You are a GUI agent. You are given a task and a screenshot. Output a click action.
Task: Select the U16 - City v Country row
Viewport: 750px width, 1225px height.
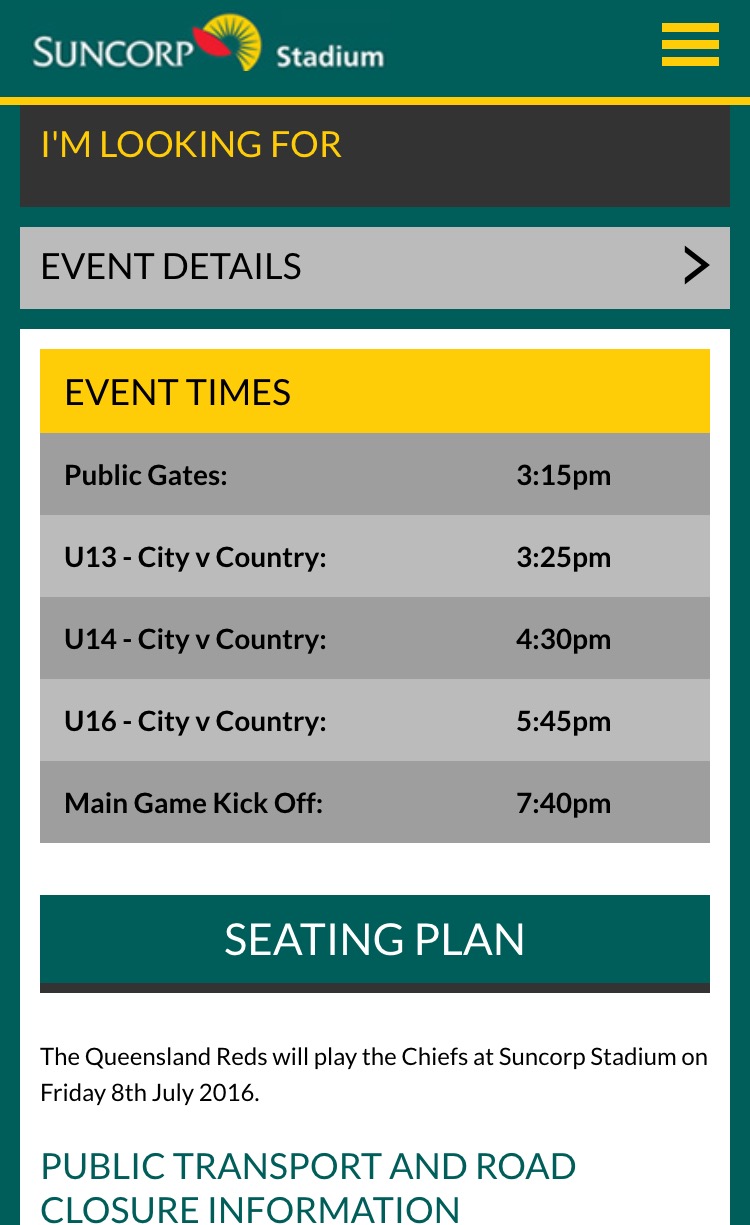(x=375, y=720)
